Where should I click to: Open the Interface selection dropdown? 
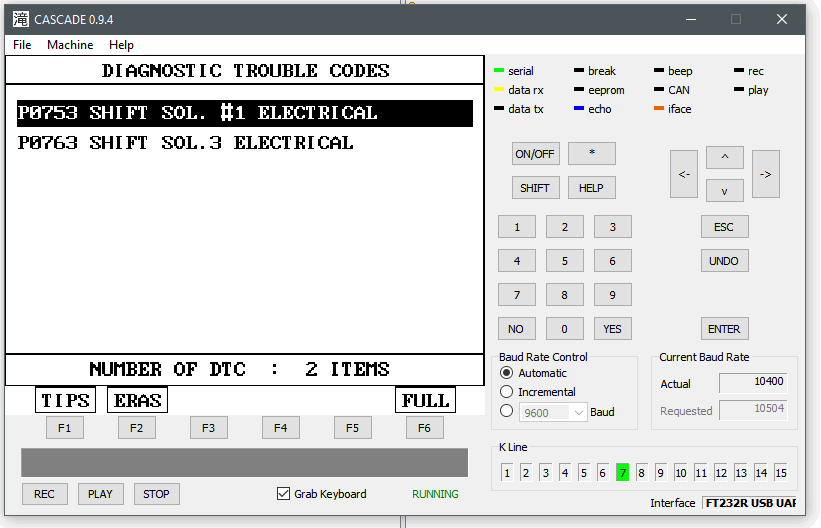pos(749,503)
